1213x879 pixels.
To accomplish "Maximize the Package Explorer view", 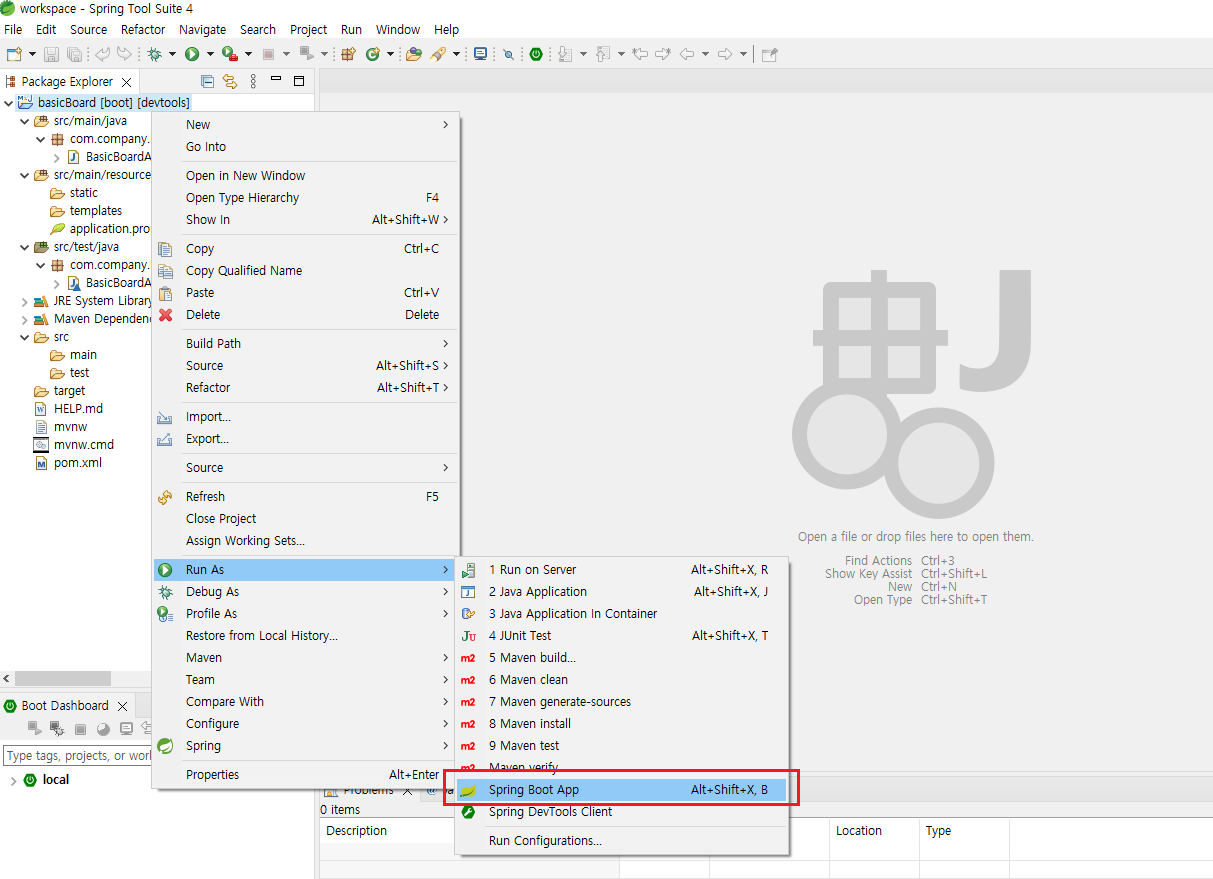I will point(298,81).
